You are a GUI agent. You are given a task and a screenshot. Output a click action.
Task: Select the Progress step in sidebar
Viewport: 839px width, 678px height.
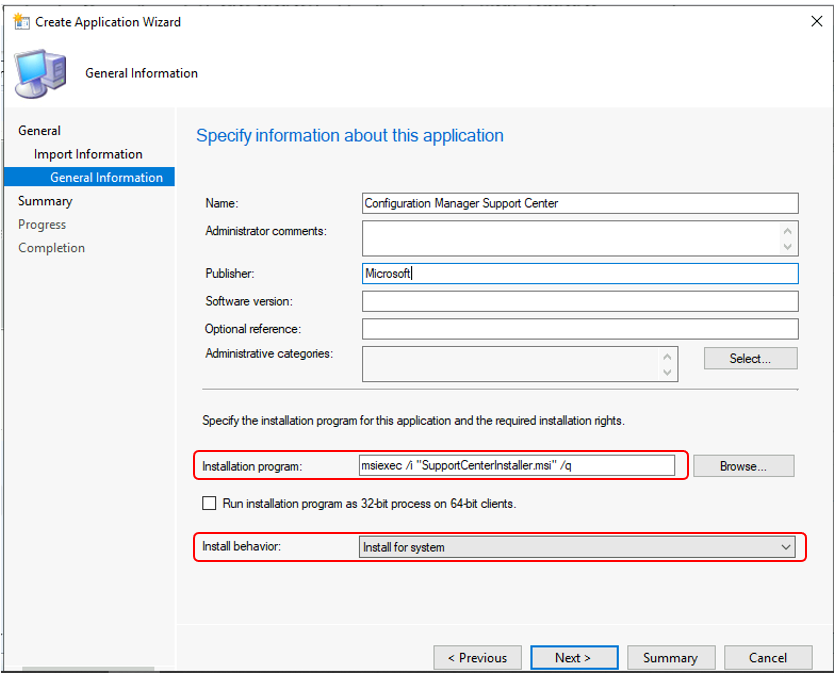point(42,225)
